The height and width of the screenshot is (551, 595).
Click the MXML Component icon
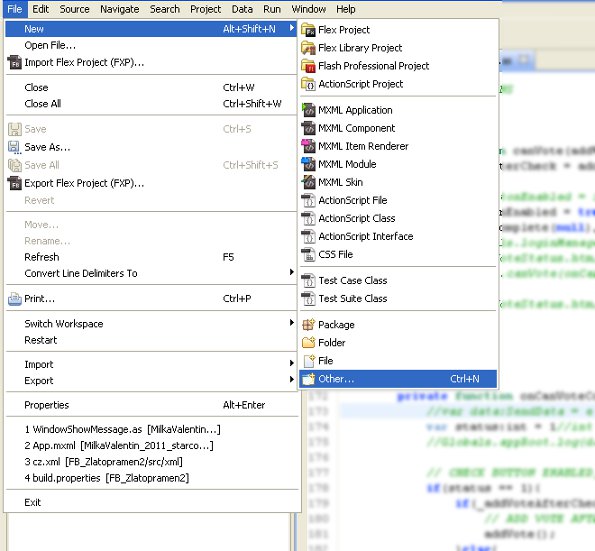(x=308, y=128)
